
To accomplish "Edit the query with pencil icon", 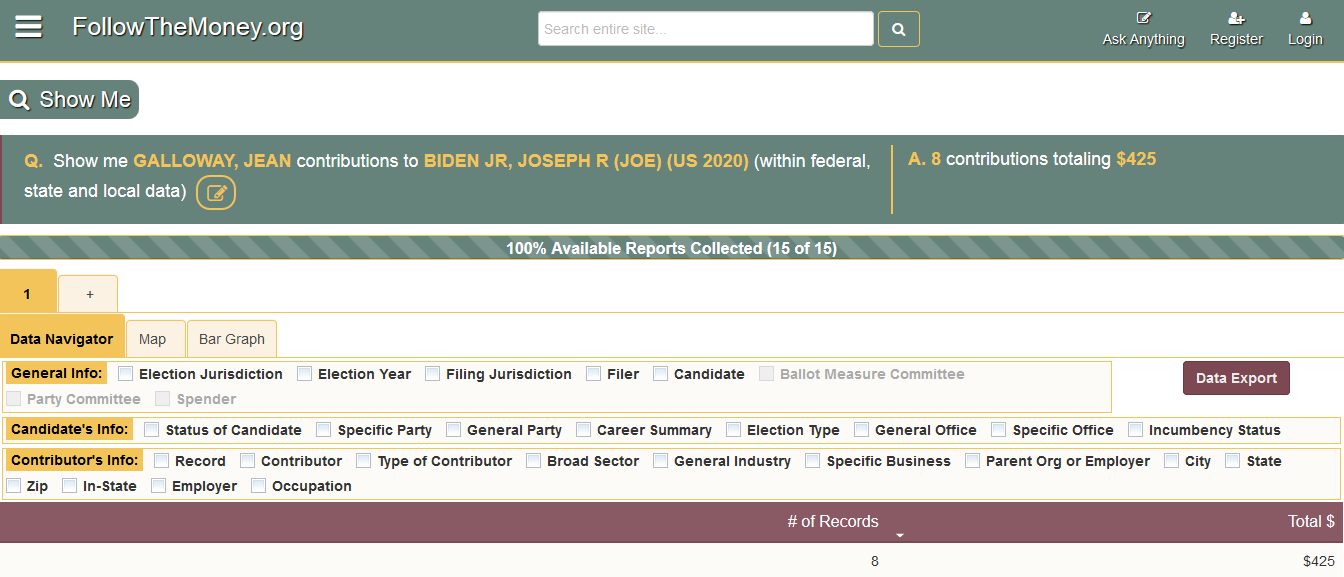I will click(x=216, y=192).
